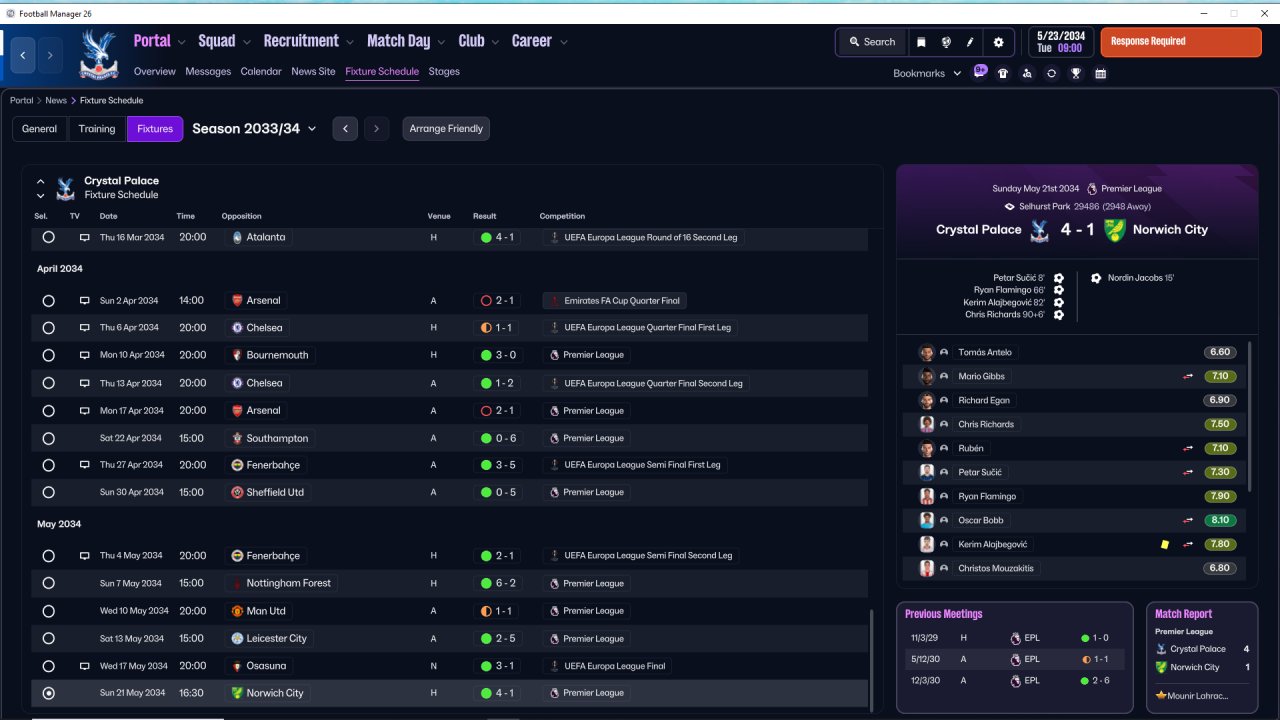Click the Response Required button
The image size is (1280, 720).
[x=1181, y=42]
